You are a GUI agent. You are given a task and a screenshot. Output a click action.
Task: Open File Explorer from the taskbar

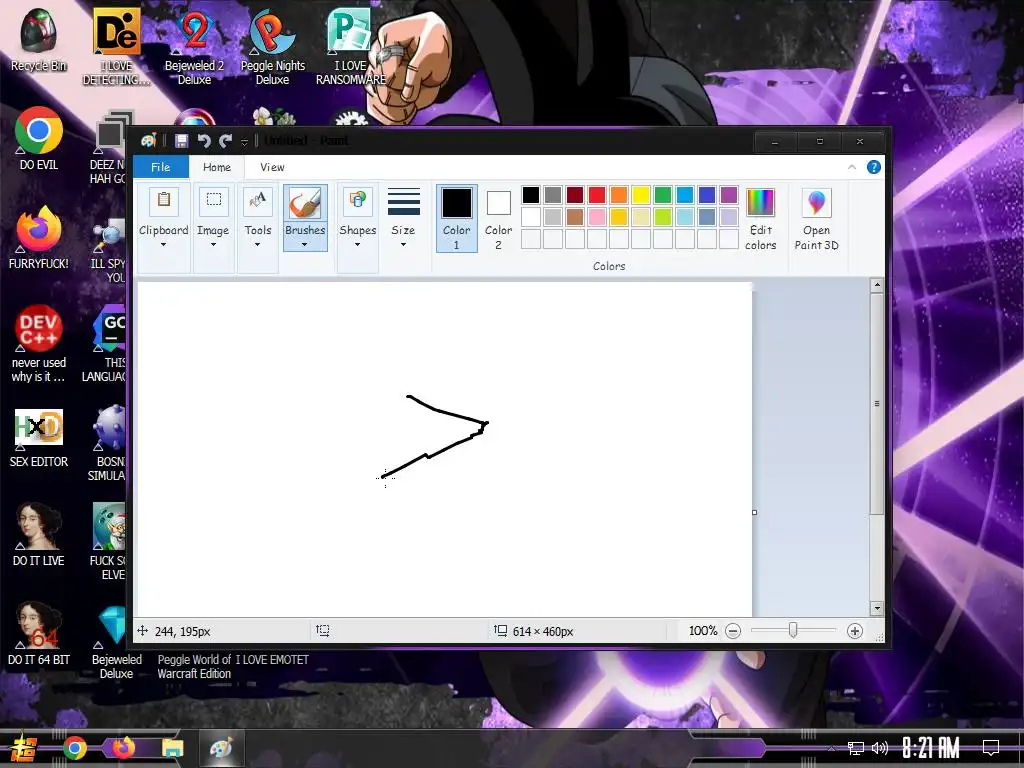(172, 748)
